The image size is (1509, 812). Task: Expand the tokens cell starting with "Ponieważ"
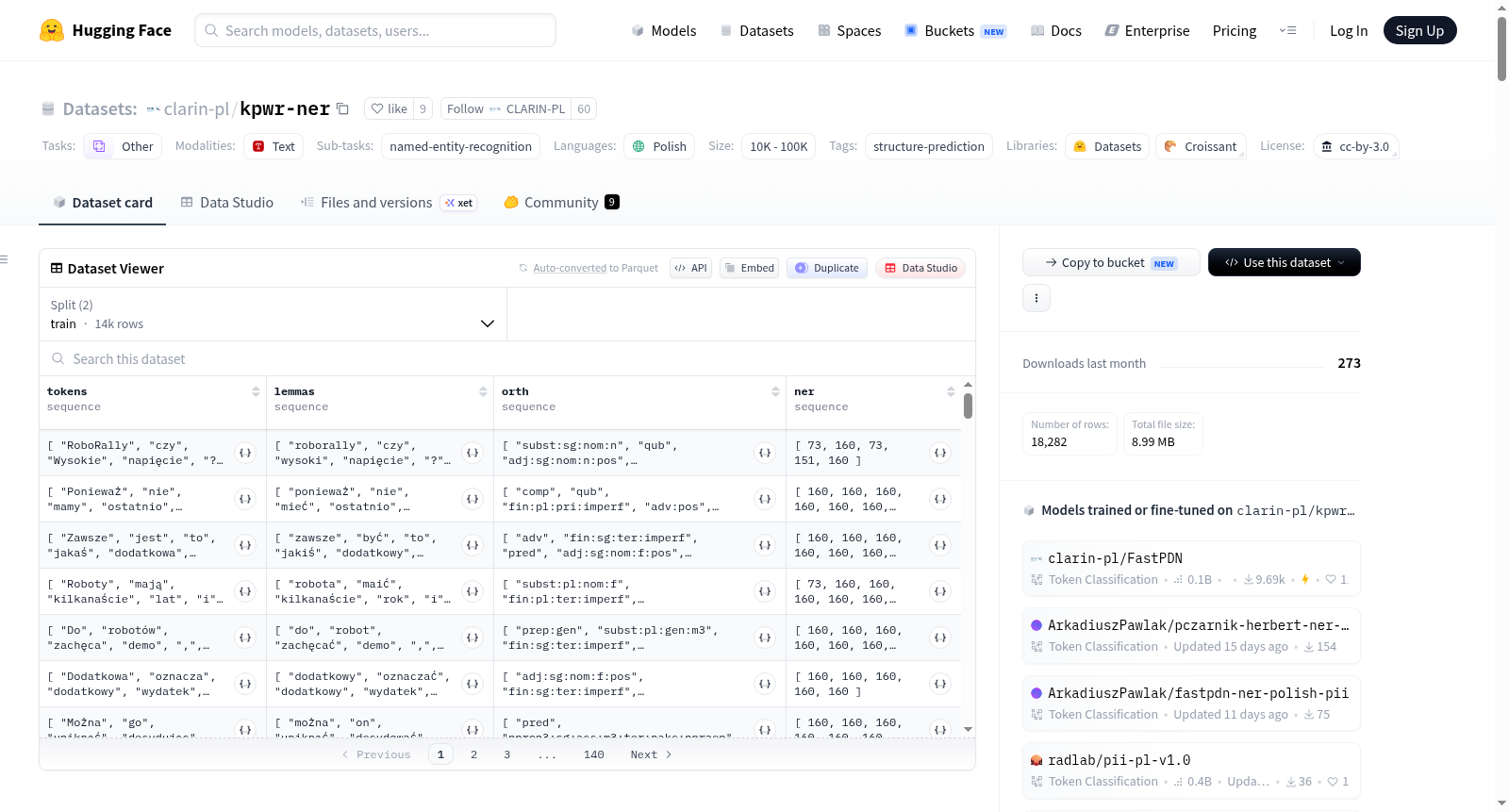click(x=245, y=499)
